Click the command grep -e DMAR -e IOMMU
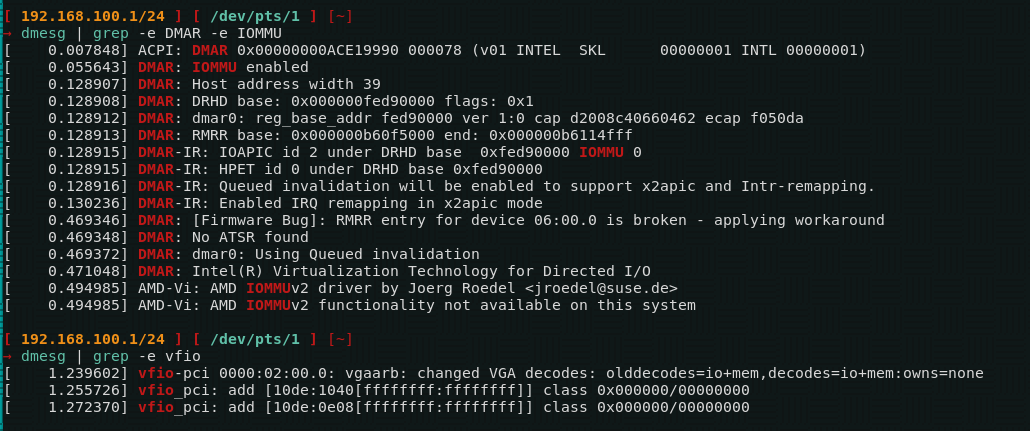Screen dimensions: 1030x431 tap(187, 34)
